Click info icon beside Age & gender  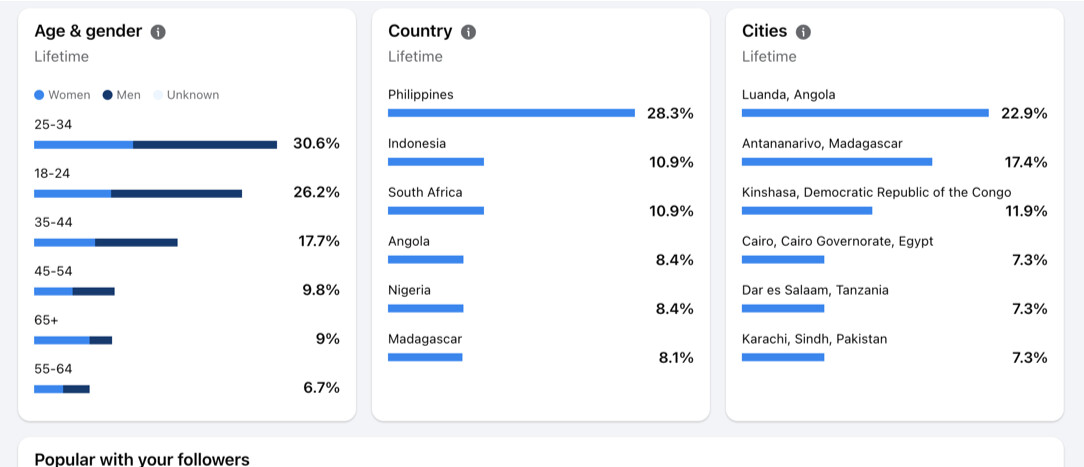158,32
